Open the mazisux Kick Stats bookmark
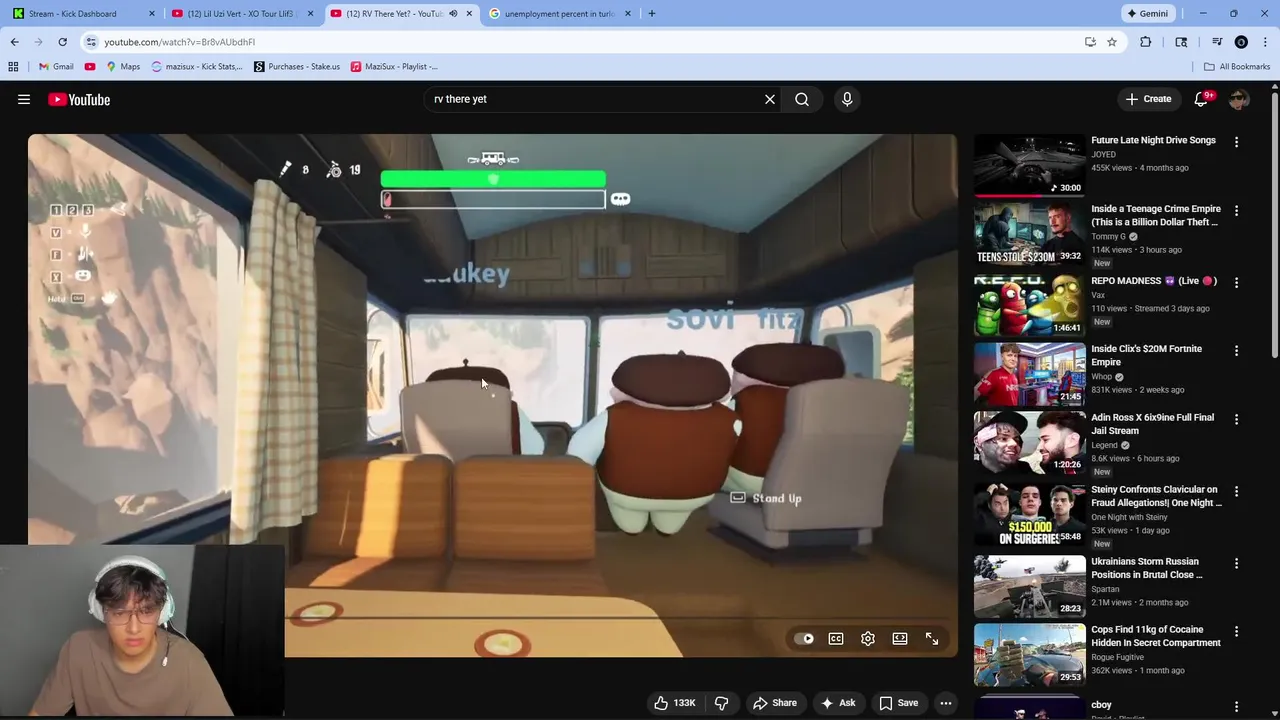The height and width of the screenshot is (720, 1280). tap(197, 67)
